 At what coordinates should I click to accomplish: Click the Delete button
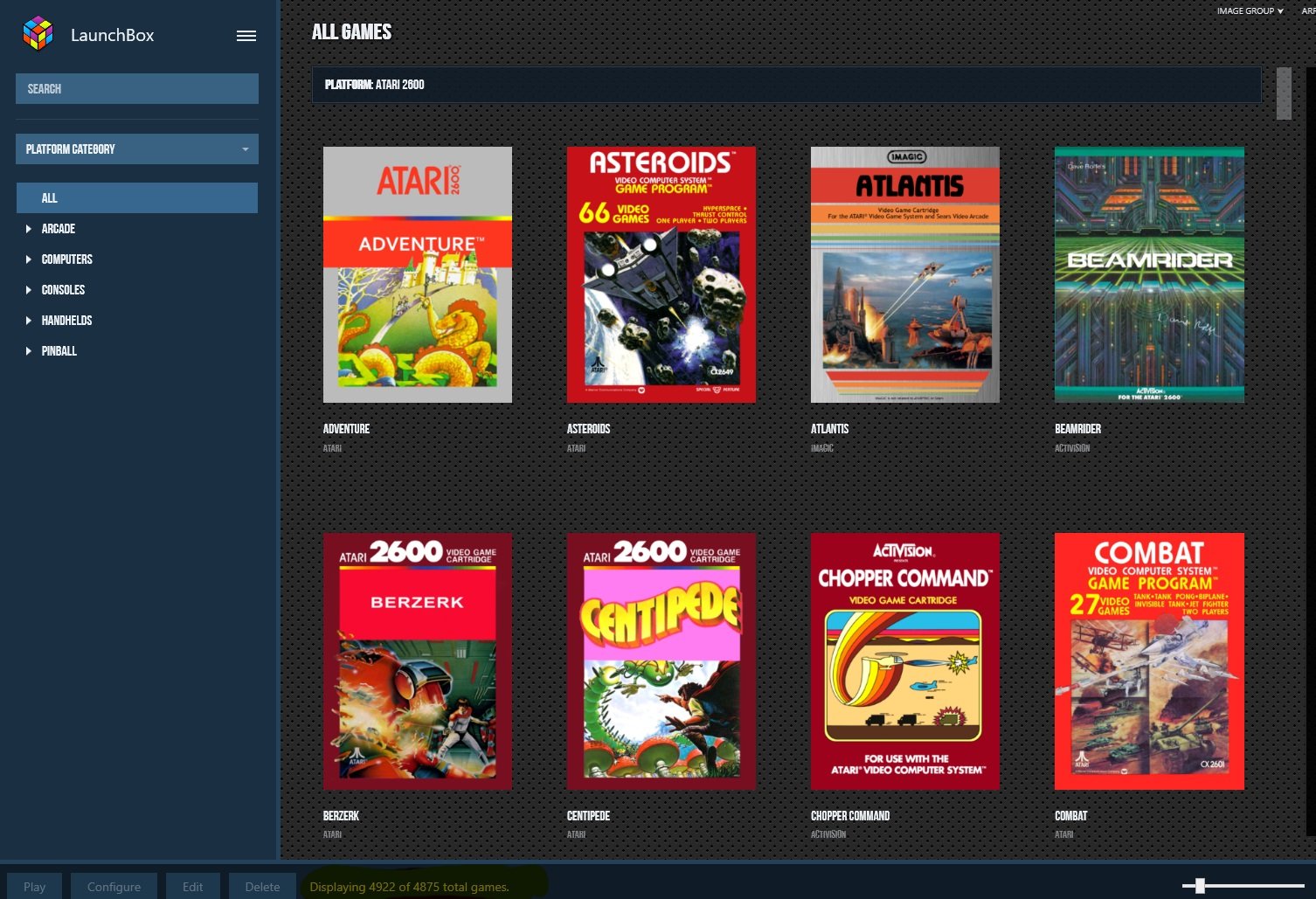point(262,886)
